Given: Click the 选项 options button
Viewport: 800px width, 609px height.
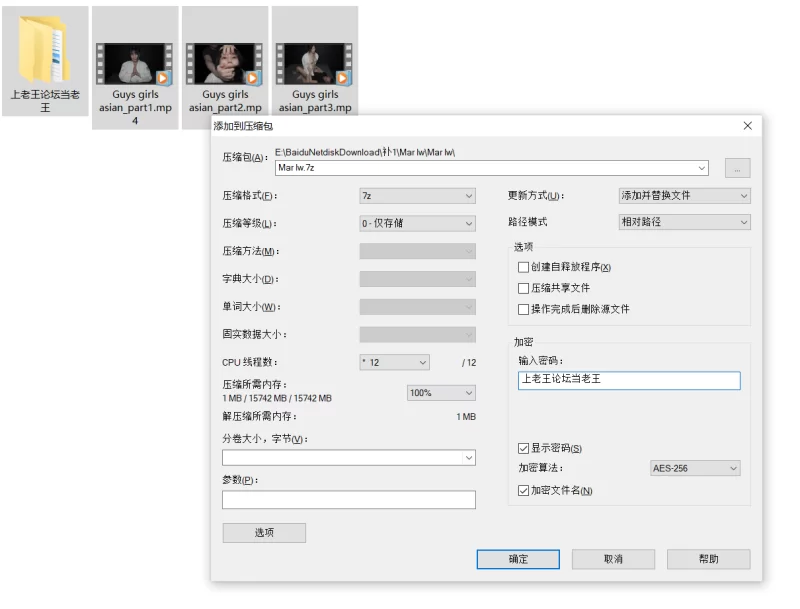Looking at the screenshot, I should pyautogui.click(x=264, y=532).
